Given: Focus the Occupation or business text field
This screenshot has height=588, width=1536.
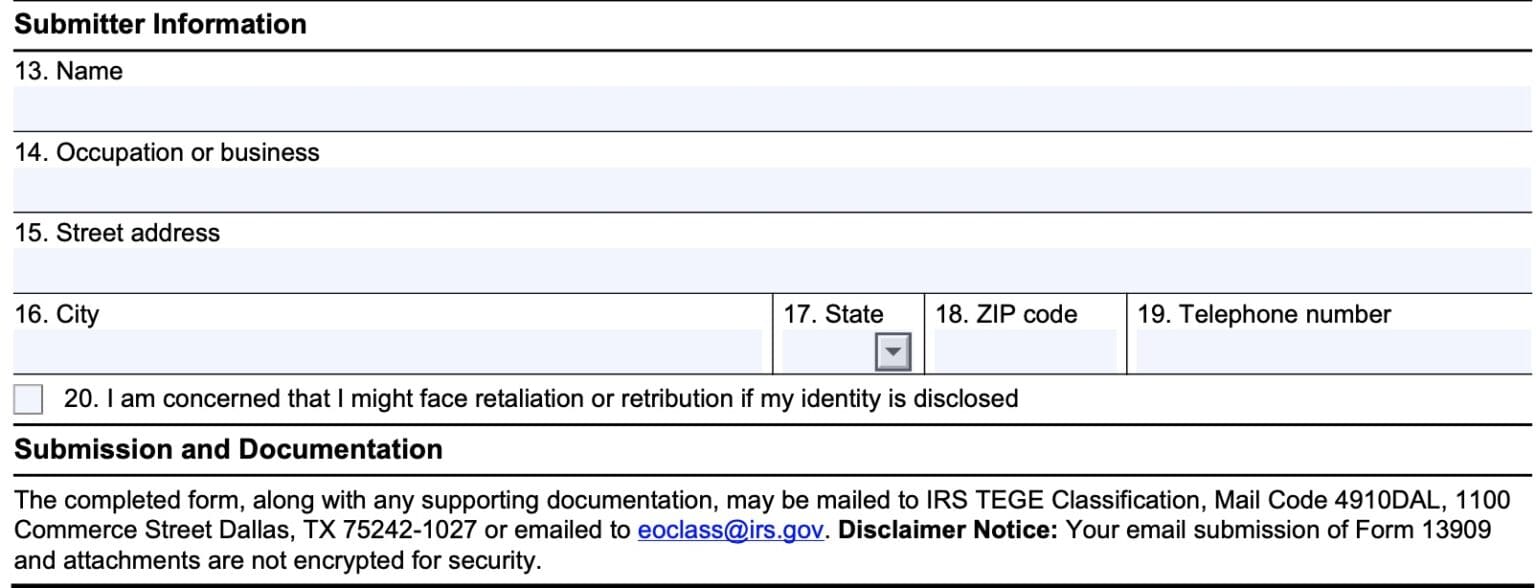Looking at the screenshot, I should click(x=770, y=189).
